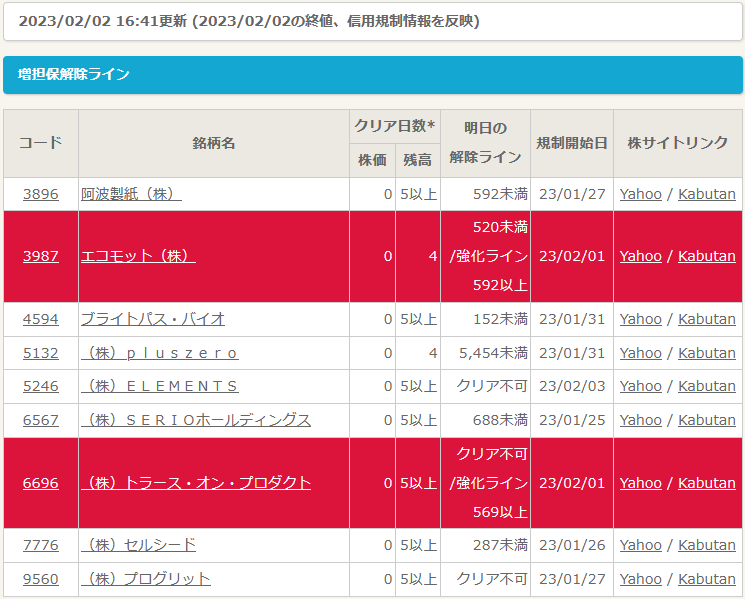
Task: Open Kabutan link for SERIO Holdings
Action: pos(706,420)
